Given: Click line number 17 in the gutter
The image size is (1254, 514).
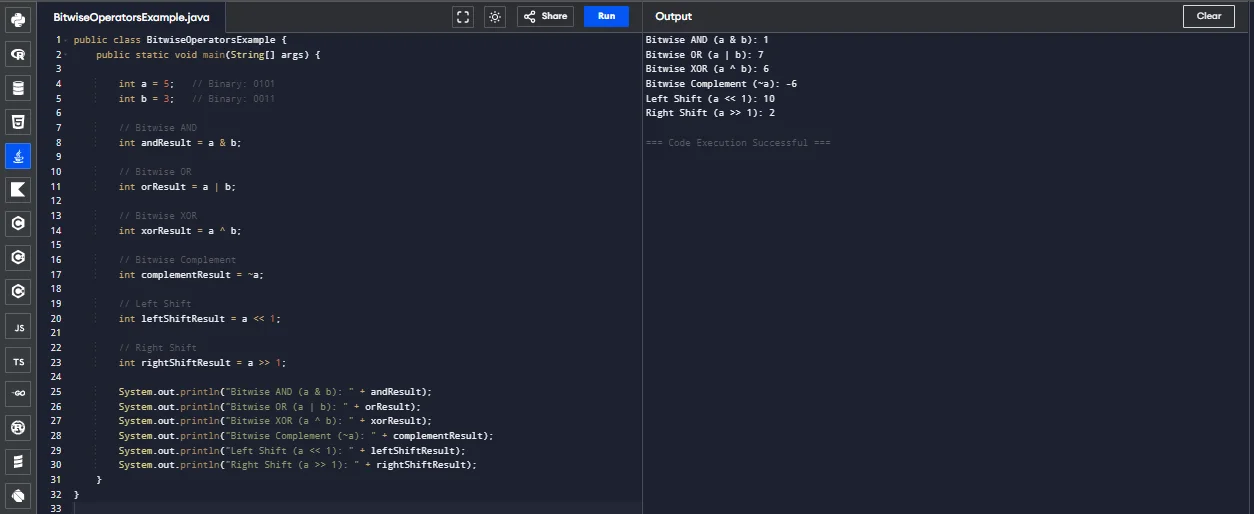Looking at the screenshot, I should [x=56, y=274].
